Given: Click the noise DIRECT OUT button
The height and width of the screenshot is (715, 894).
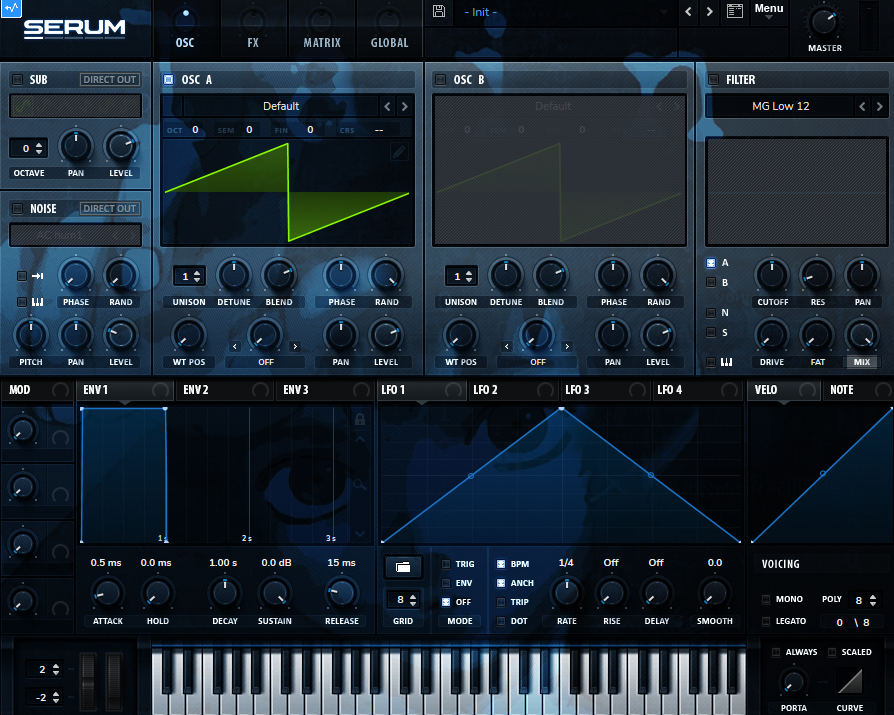Looking at the screenshot, I should (110, 208).
